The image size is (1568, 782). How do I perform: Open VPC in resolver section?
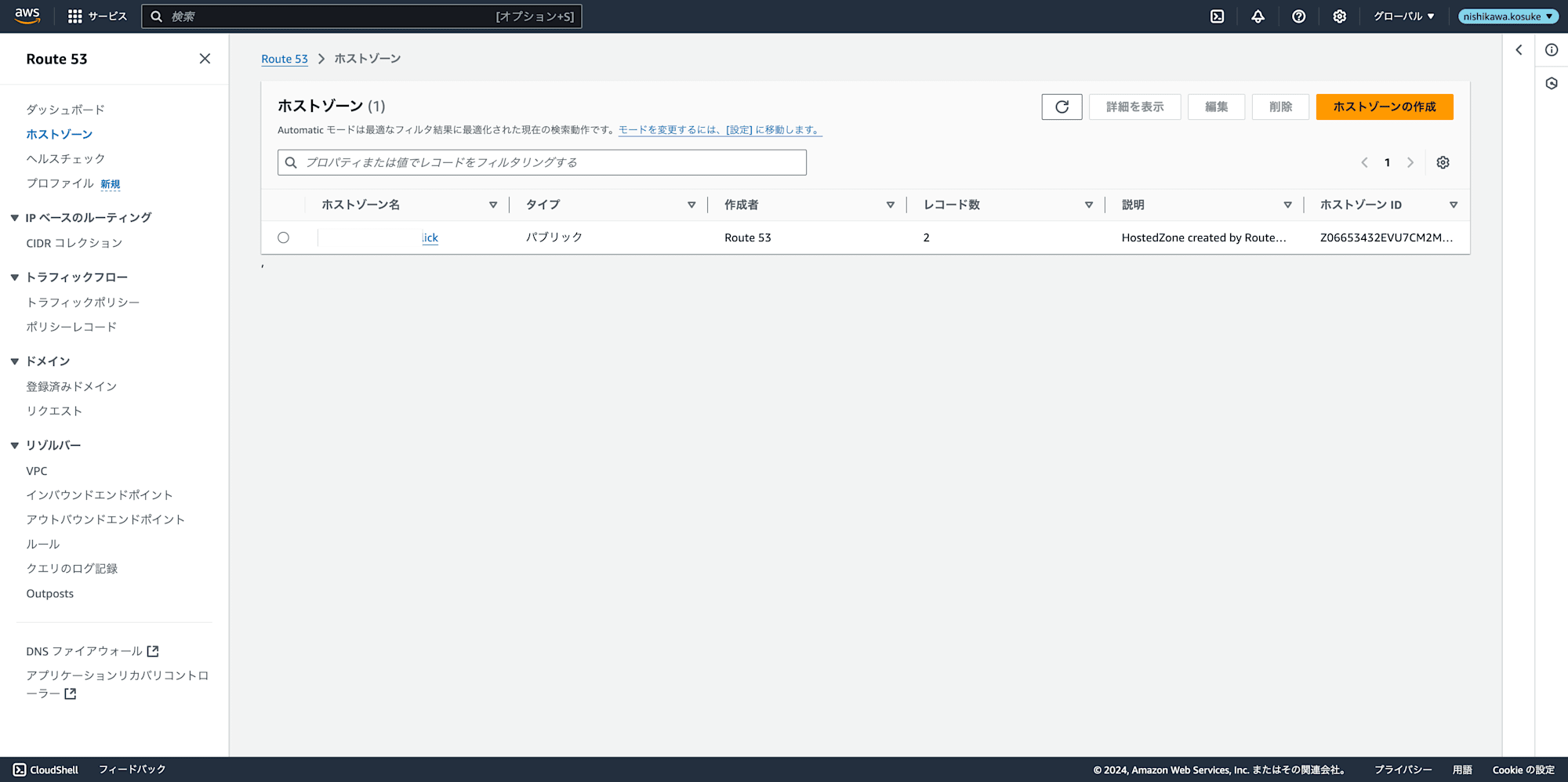point(36,471)
